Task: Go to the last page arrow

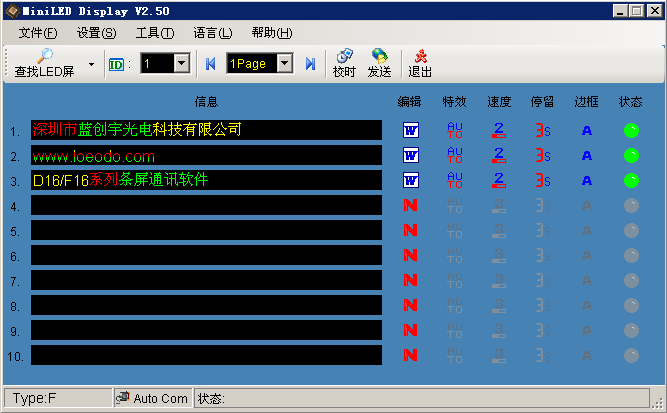Action: 311,64
